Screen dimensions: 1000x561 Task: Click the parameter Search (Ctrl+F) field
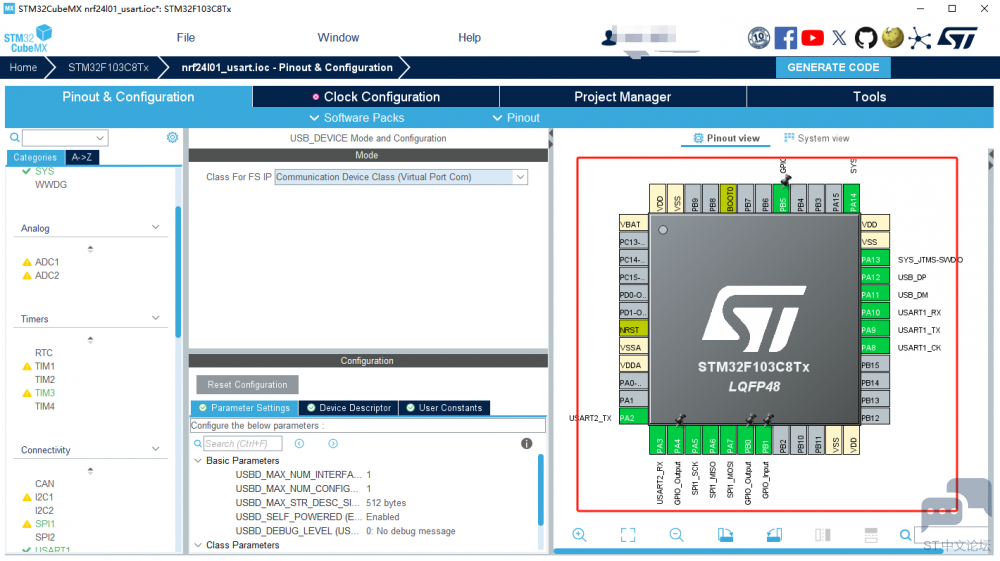tap(242, 444)
